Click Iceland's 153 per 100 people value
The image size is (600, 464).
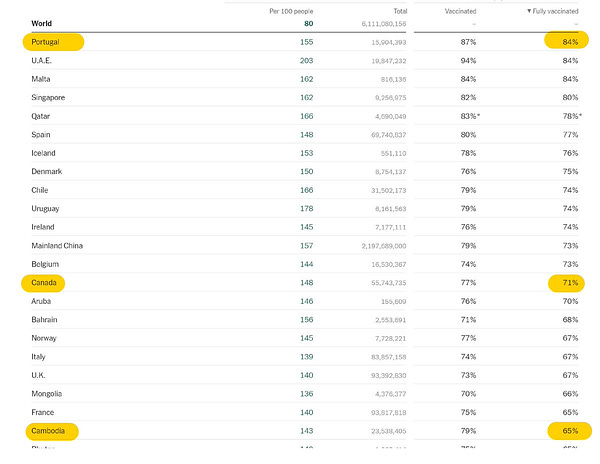[307, 153]
